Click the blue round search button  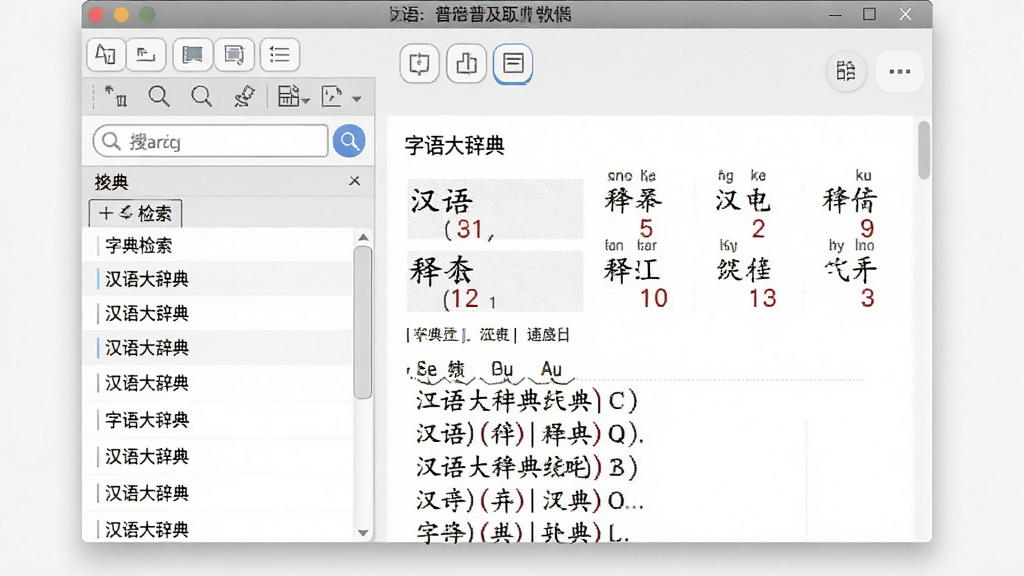349,140
